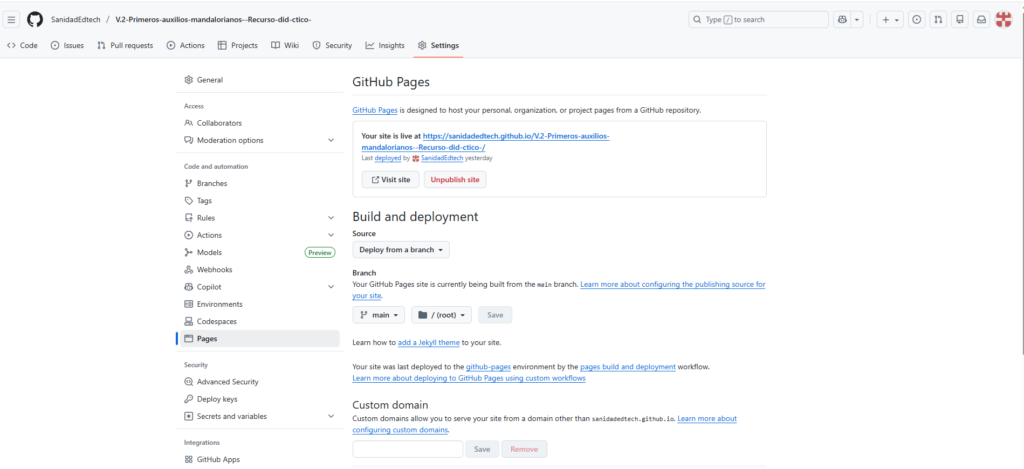Open Copilot chat icon in header

[x=842, y=19]
